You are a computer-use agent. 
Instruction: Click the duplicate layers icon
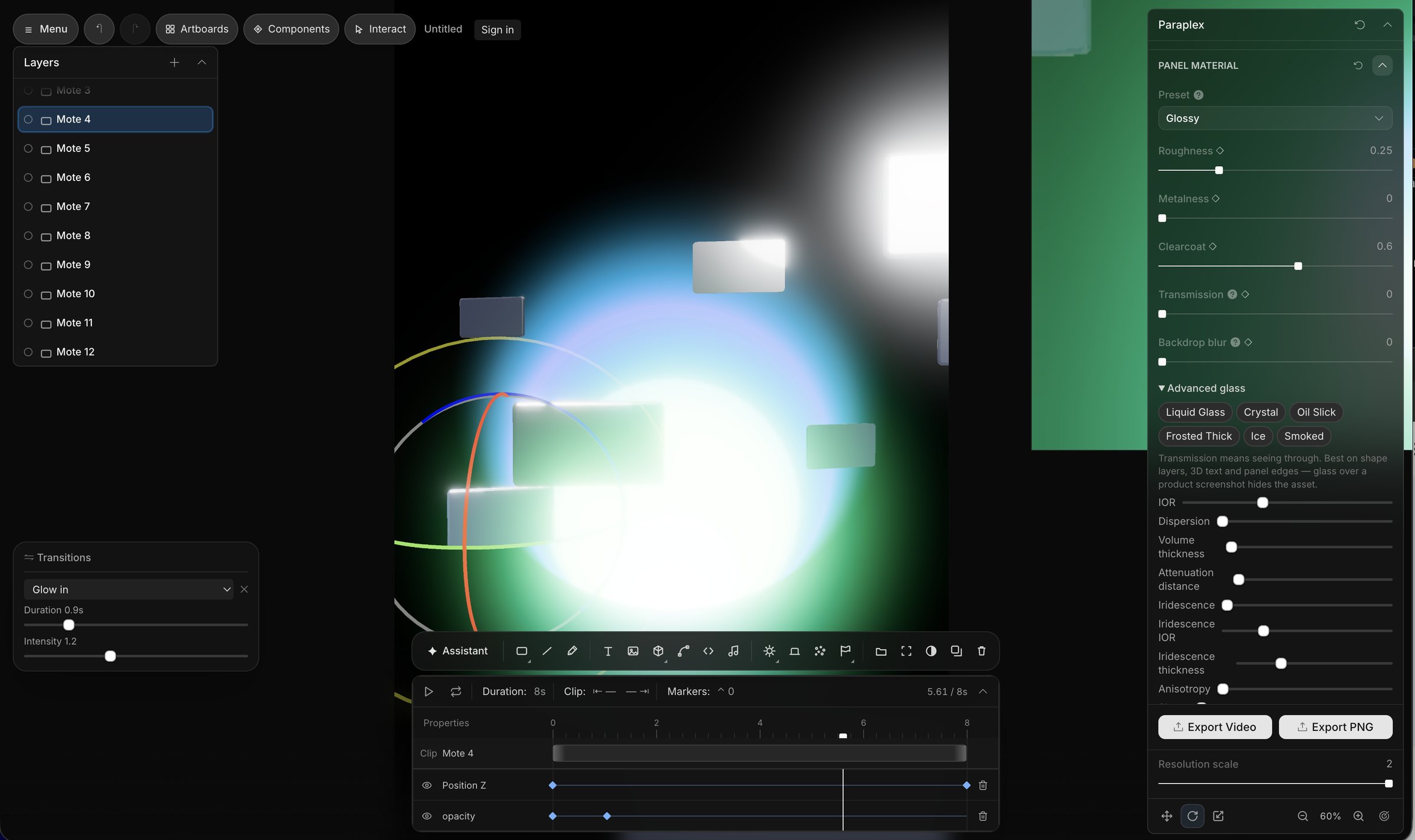tap(956, 651)
